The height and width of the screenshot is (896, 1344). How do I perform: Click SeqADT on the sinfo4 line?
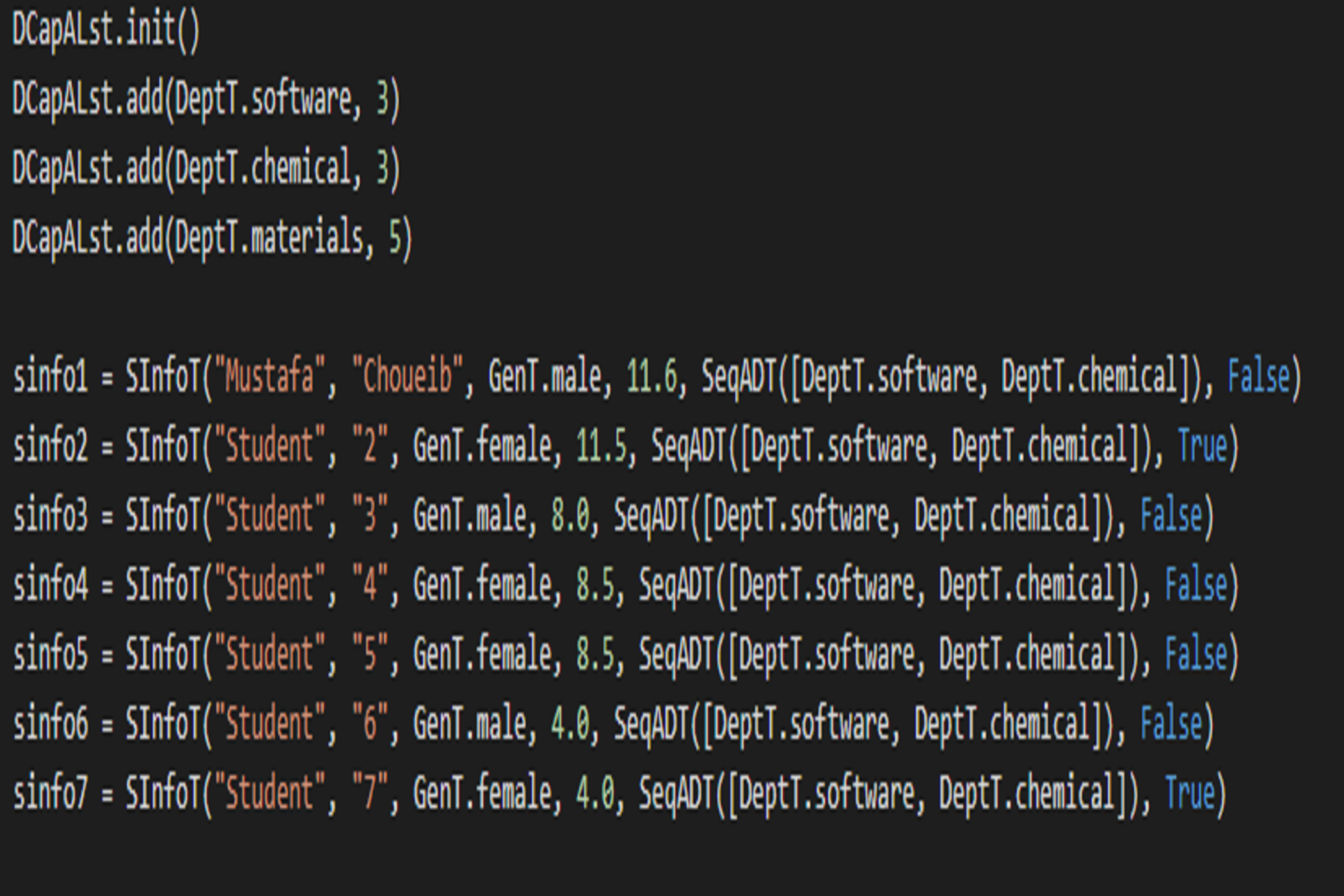pos(676,585)
